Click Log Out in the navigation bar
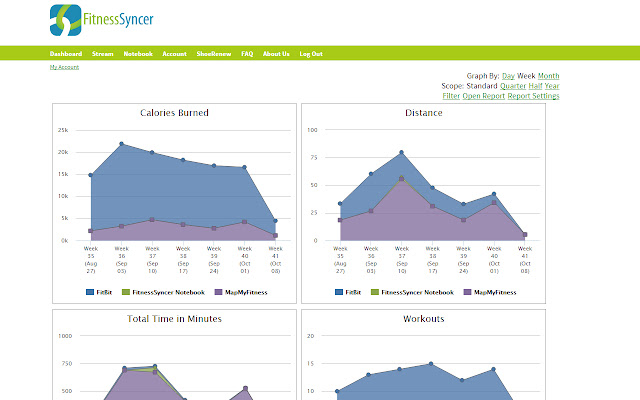Screen dimensions: 640x400 tap(311, 54)
